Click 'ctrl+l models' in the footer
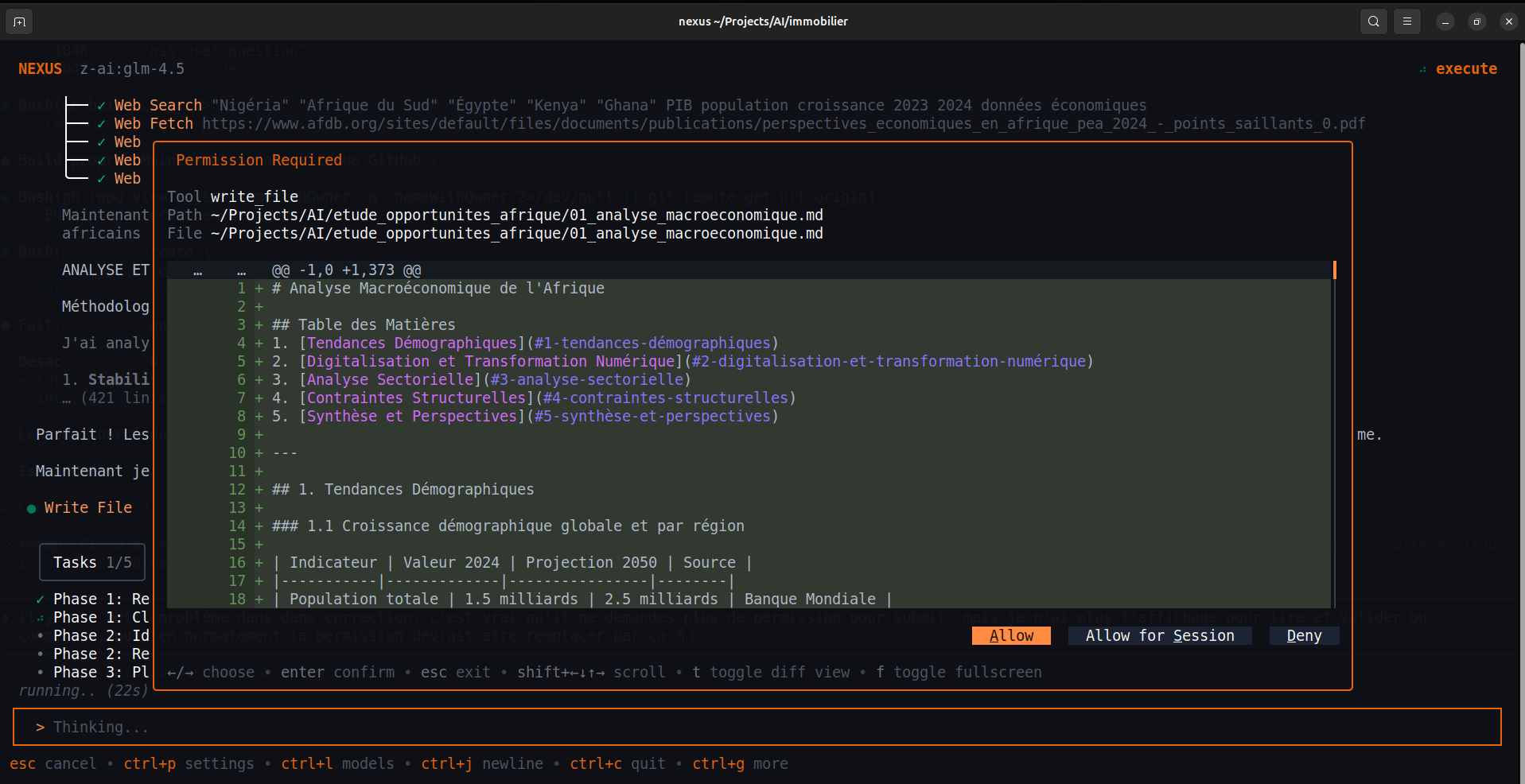 click(337, 764)
